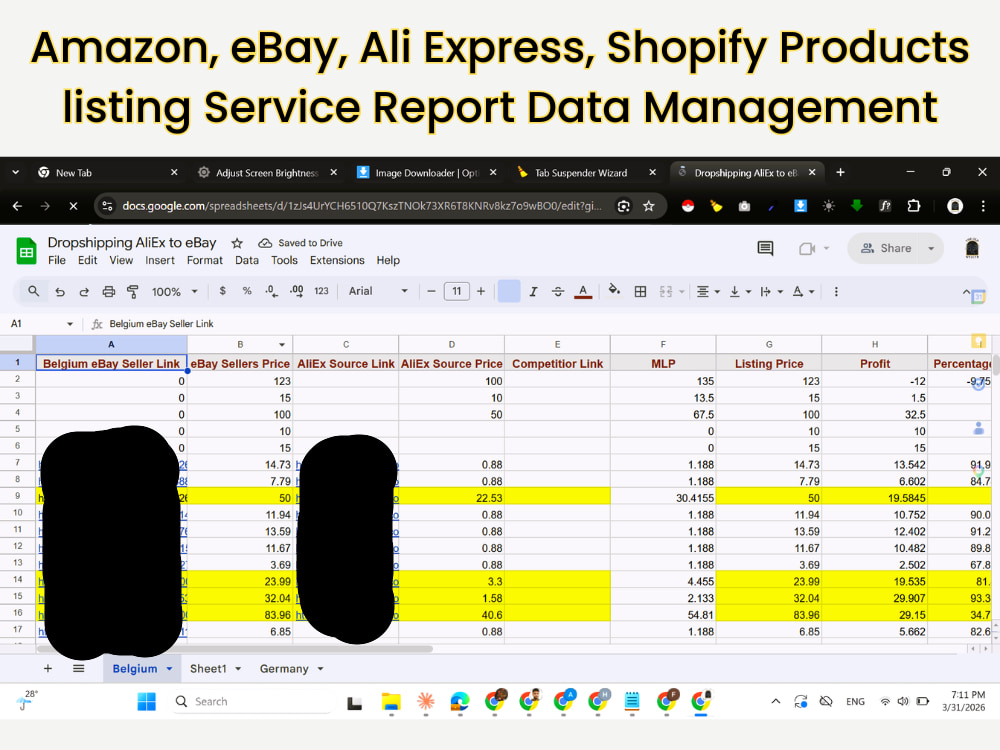Open the zoom 100% dropdown
The width and height of the screenshot is (1000, 750).
174,291
